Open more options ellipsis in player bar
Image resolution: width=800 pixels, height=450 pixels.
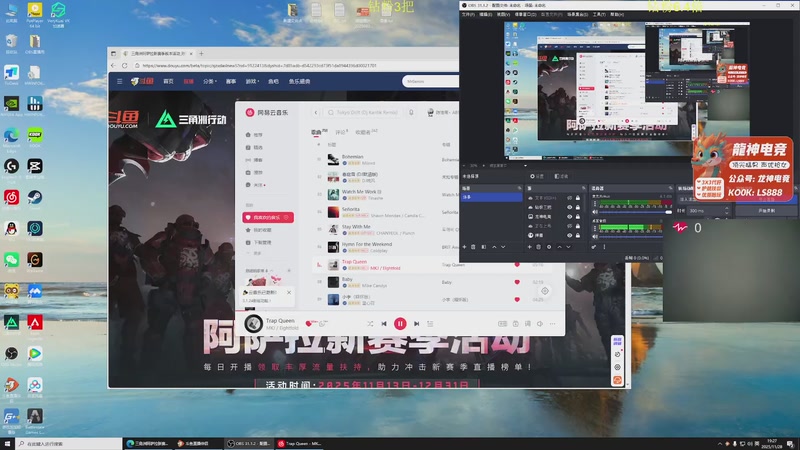click(x=553, y=324)
